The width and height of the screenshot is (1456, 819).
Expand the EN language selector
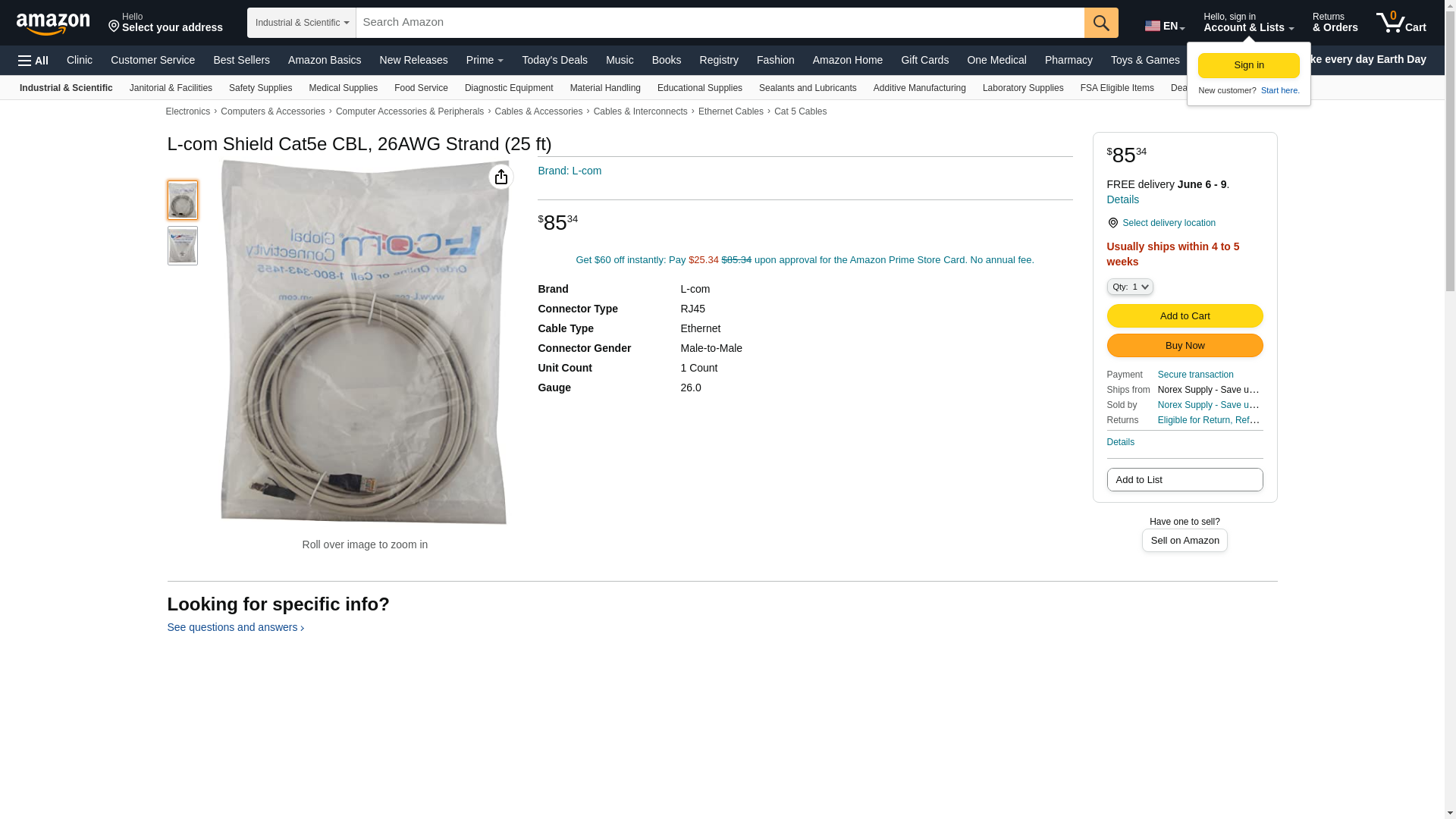pos(1165,26)
